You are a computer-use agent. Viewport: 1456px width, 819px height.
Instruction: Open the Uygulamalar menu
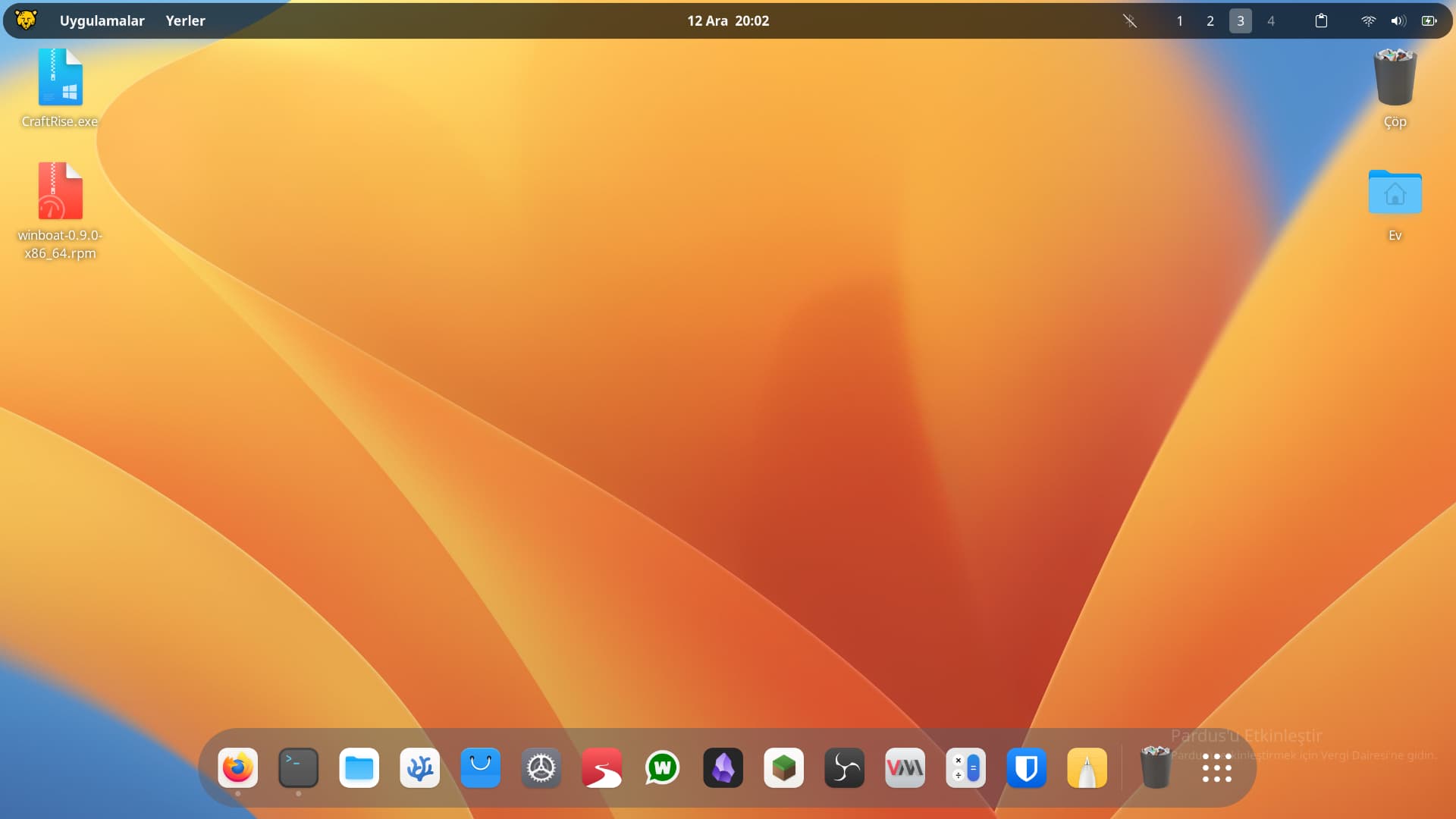pyautogui.click(x=102, y=20)
